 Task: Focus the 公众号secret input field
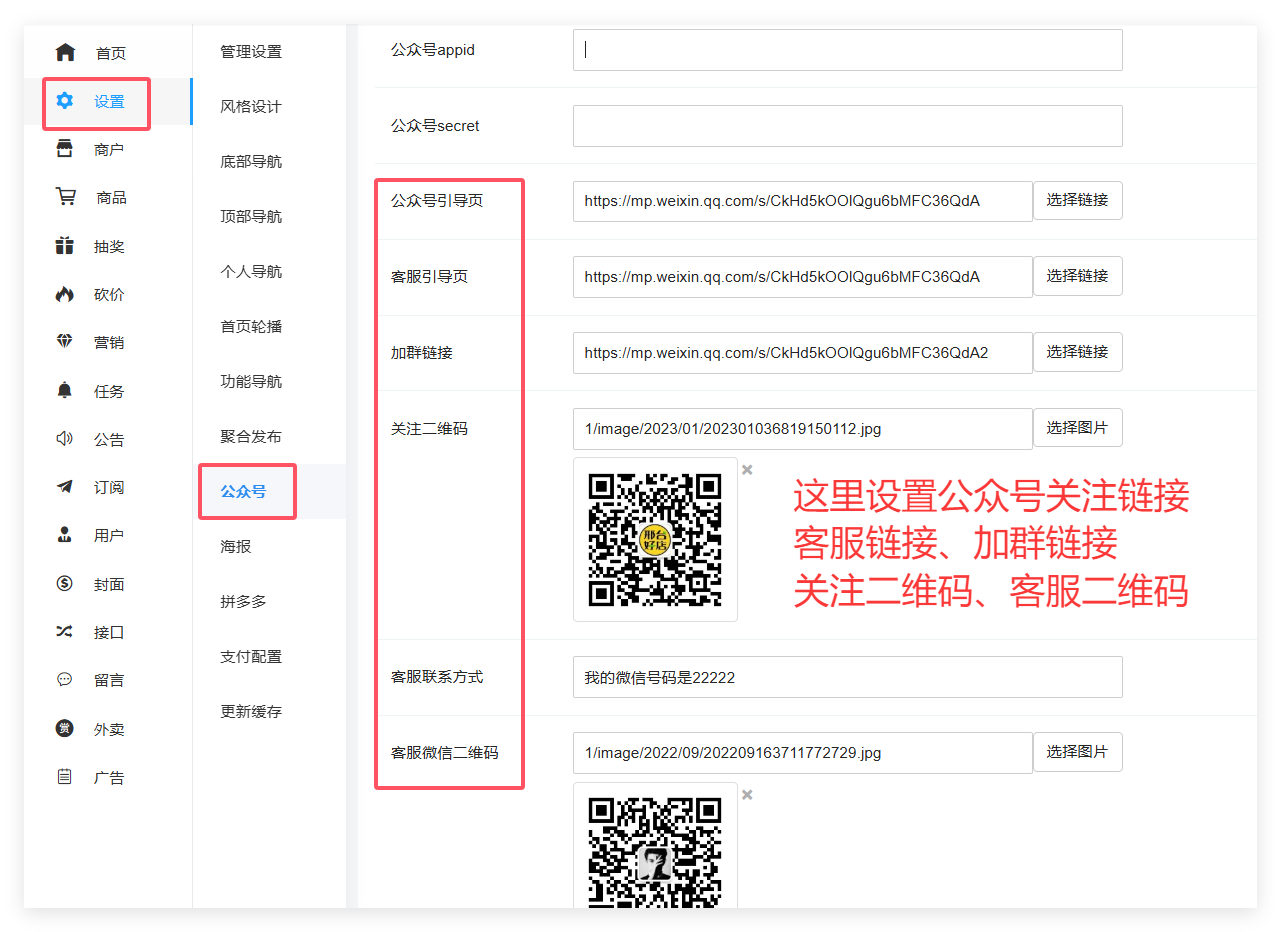pos(847,126)
